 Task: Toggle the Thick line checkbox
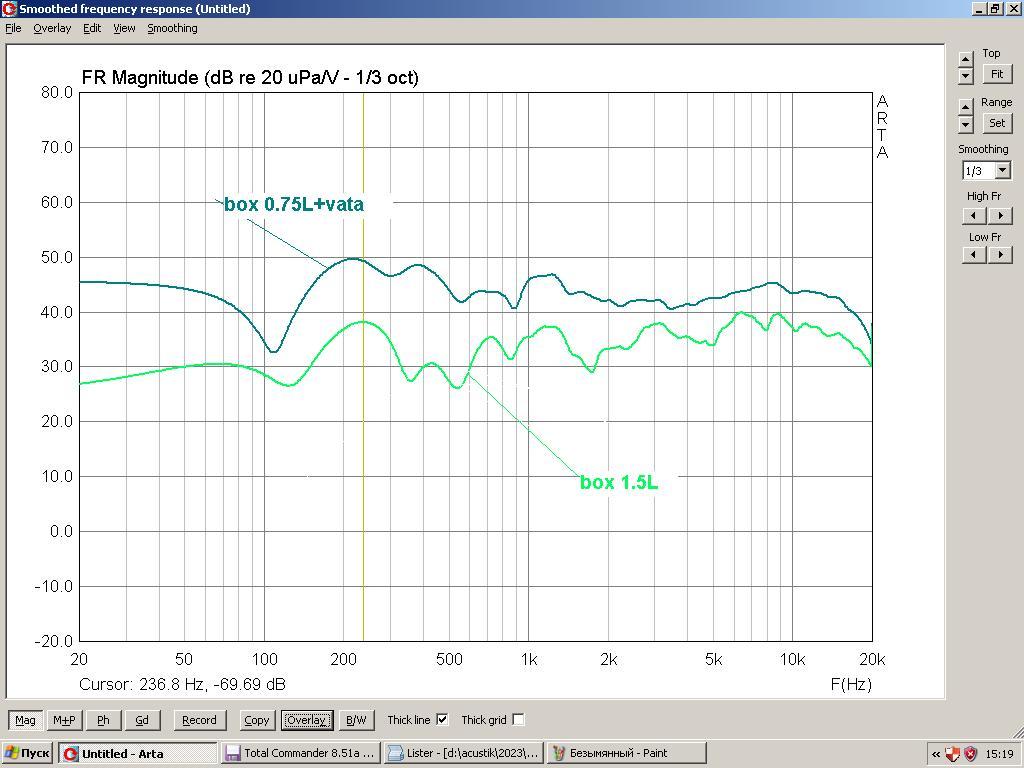[x=442, y=719]
